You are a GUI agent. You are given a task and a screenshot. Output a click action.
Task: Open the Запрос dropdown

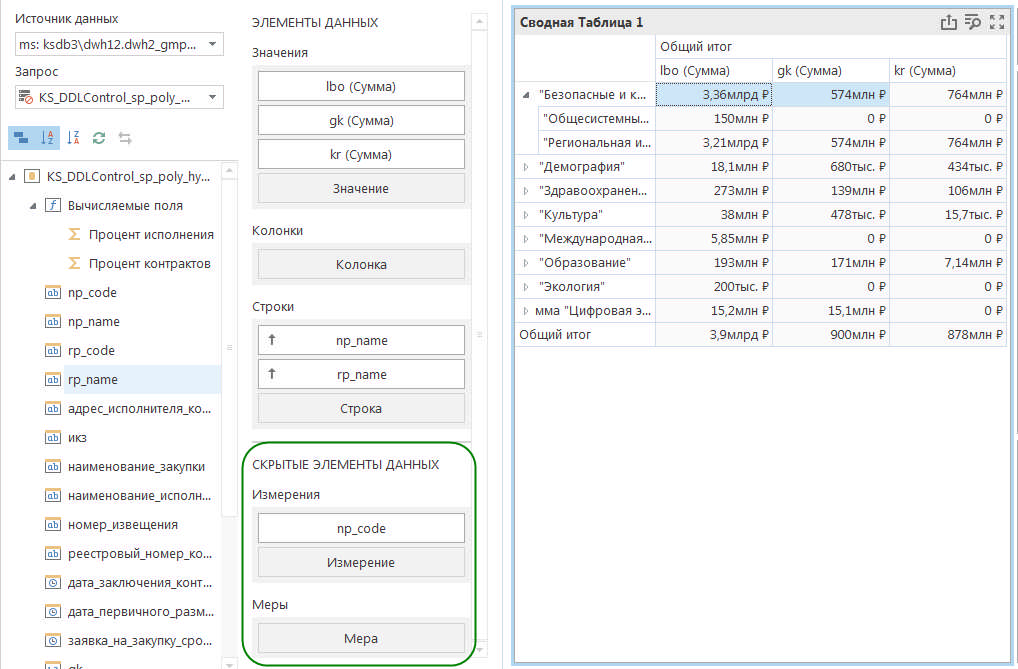coord(211,97)
